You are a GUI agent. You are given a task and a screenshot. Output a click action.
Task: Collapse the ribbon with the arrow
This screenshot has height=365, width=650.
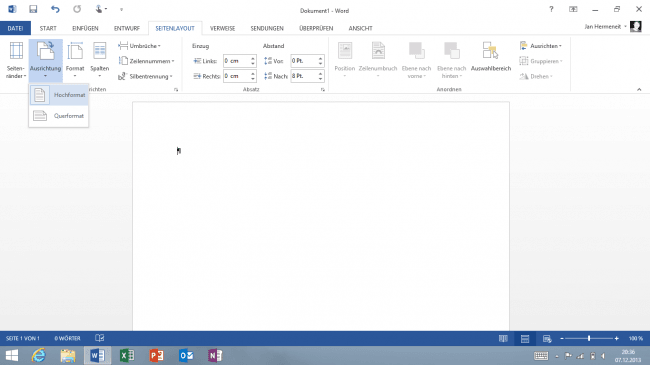pos(639,90)
